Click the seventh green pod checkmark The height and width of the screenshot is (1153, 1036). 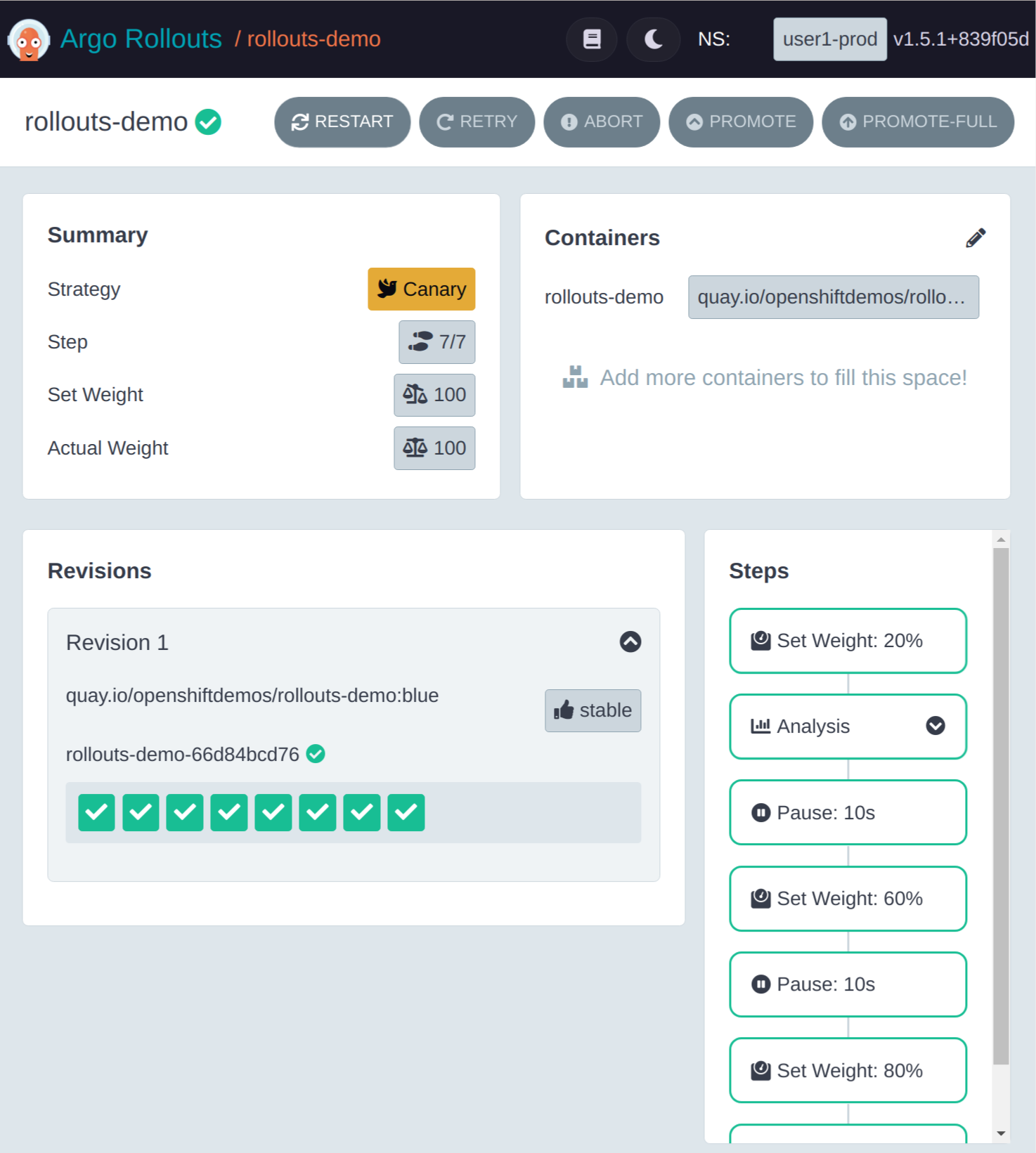[362, 812]
